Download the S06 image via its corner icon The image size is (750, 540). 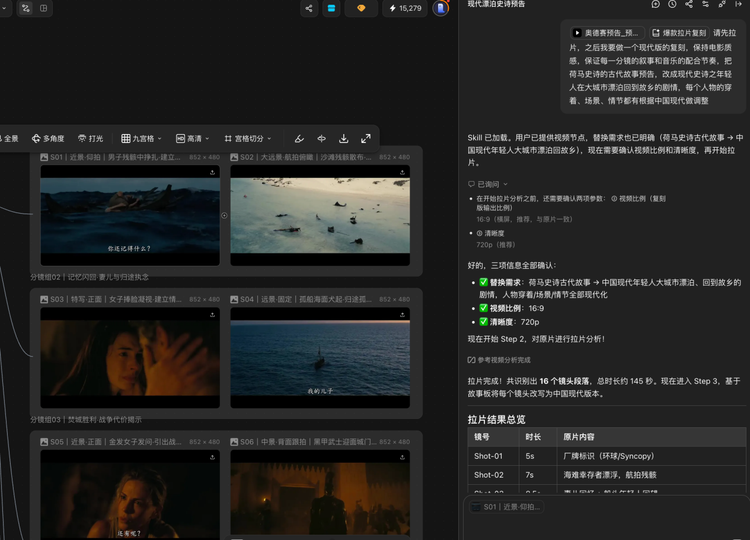click(x=402, y=457)
